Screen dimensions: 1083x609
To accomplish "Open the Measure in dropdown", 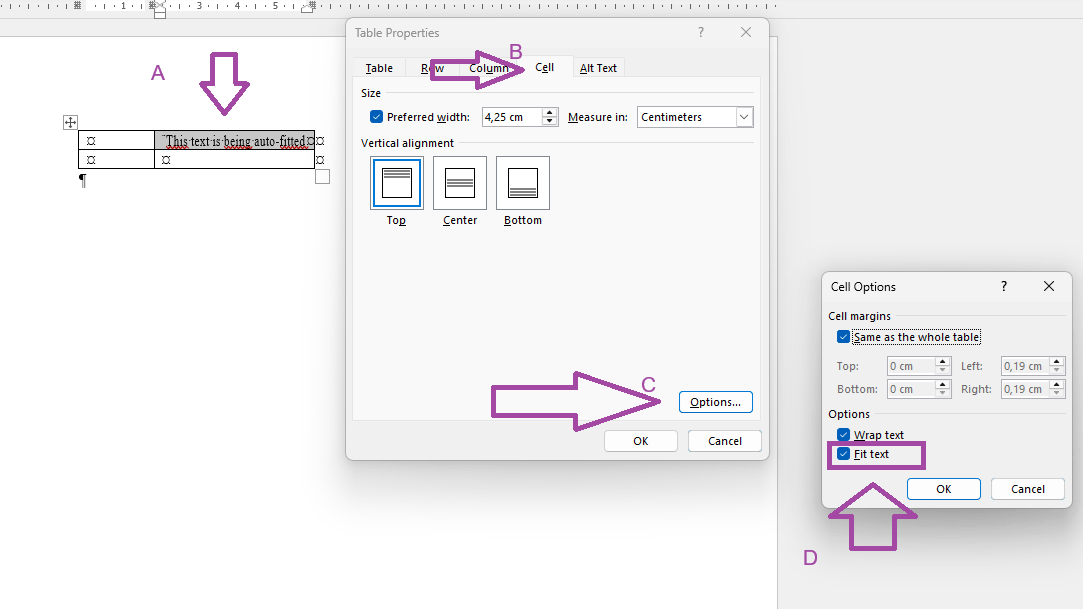I will pyautogui.click(x=743, y=116).
